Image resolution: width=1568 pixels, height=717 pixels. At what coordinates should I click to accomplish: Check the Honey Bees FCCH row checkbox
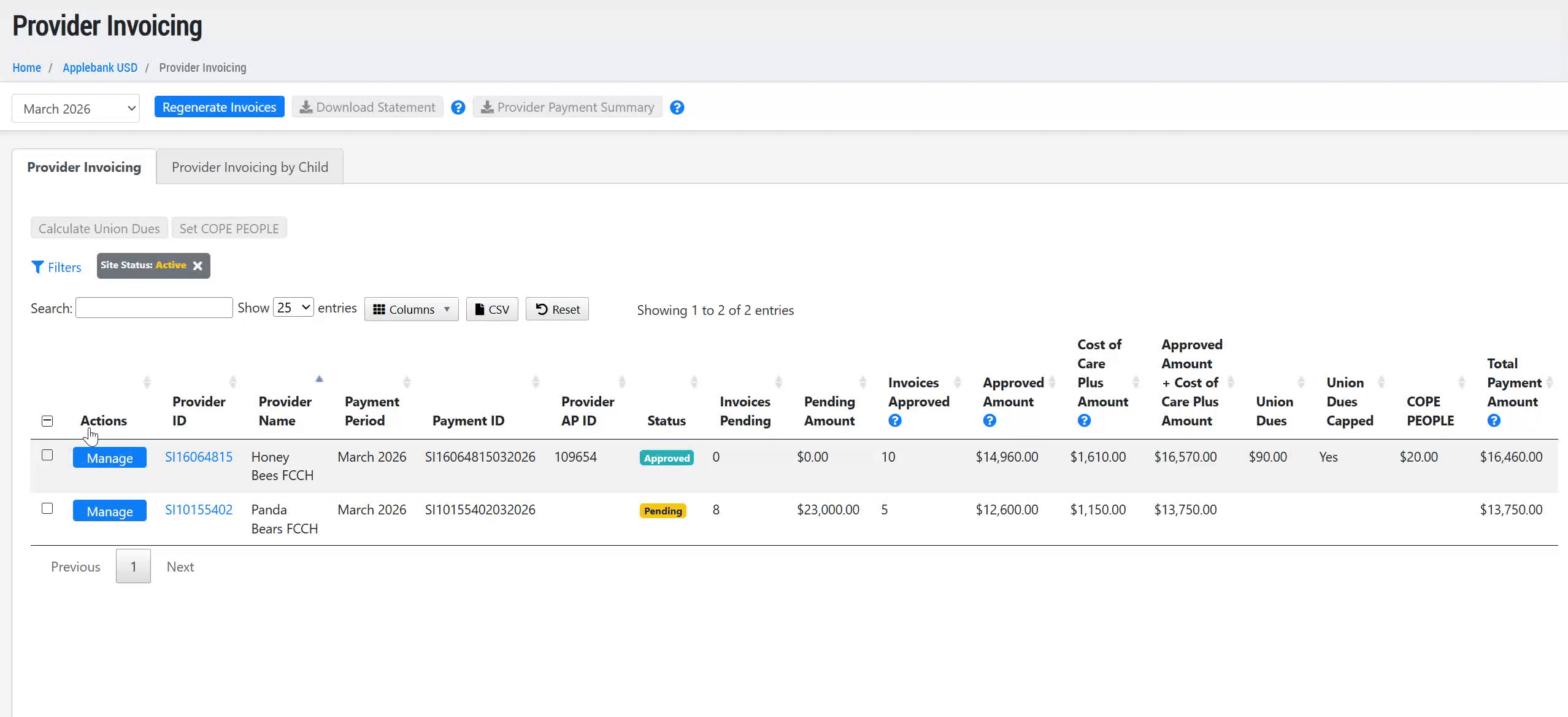click(x=47, y=455)
